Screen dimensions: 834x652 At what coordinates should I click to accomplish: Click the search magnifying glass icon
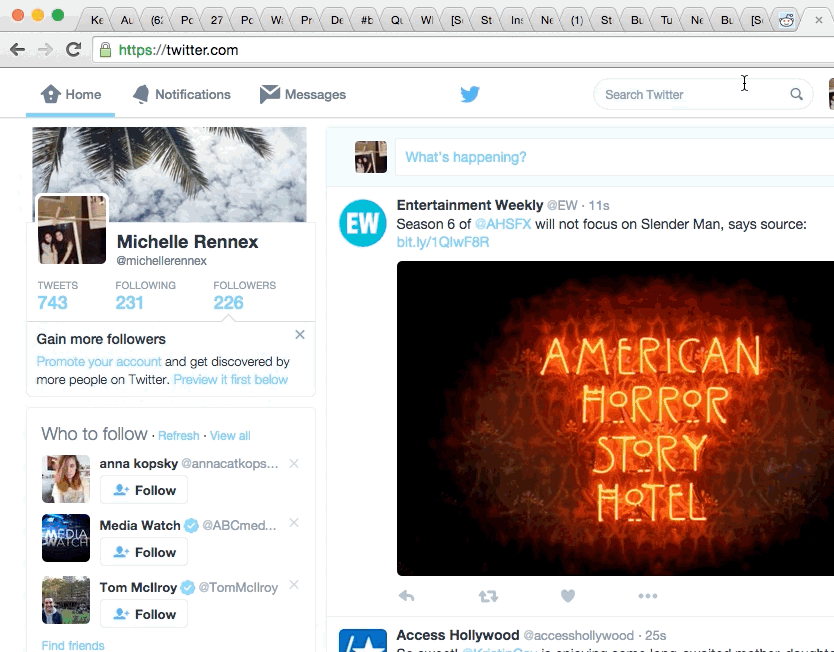coord(797,94)
